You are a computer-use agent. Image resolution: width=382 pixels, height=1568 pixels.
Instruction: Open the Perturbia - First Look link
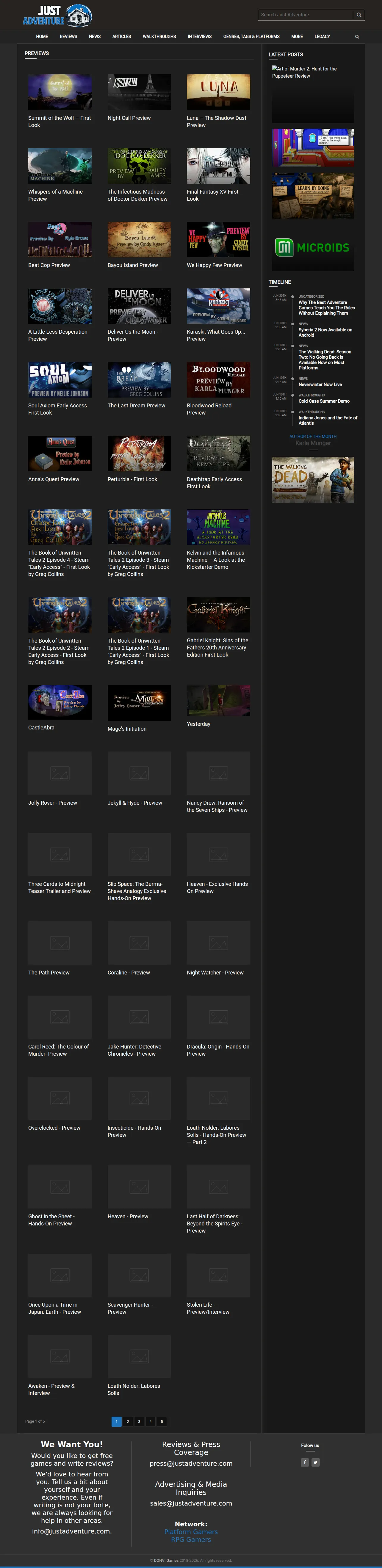pyautogui.click(x=132, y=480)
